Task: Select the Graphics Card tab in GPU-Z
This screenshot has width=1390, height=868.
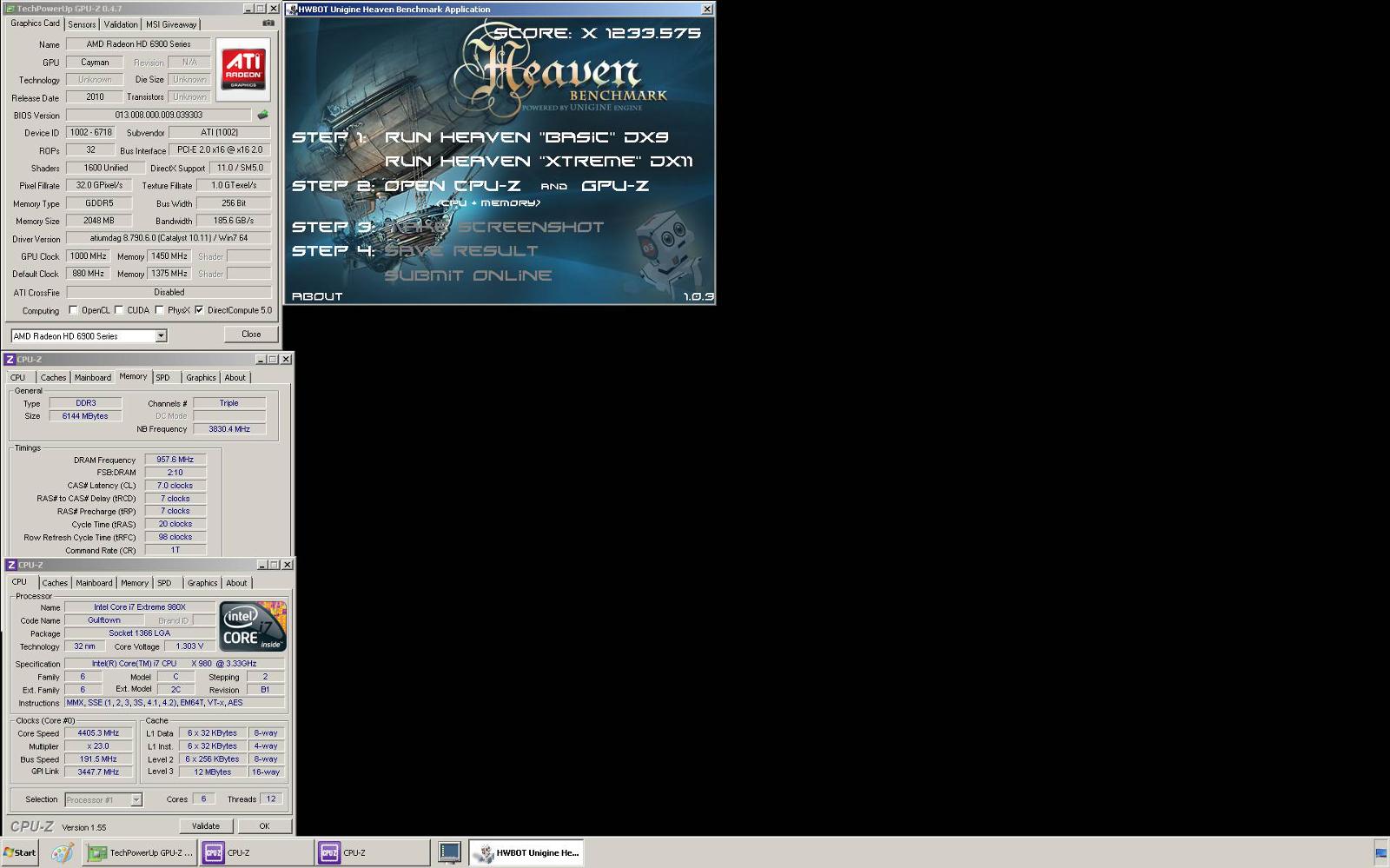Action: point(35,23)
